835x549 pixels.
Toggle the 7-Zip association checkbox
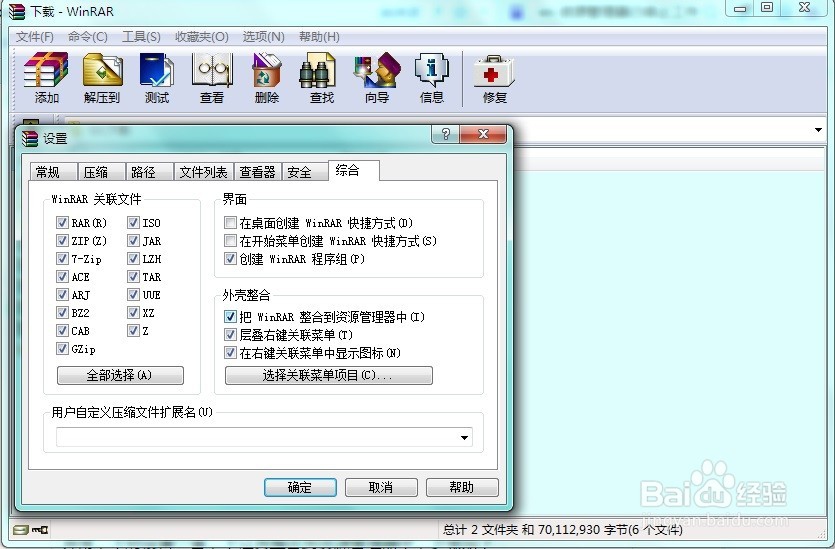pyautogui.click(x=62, y=259)
